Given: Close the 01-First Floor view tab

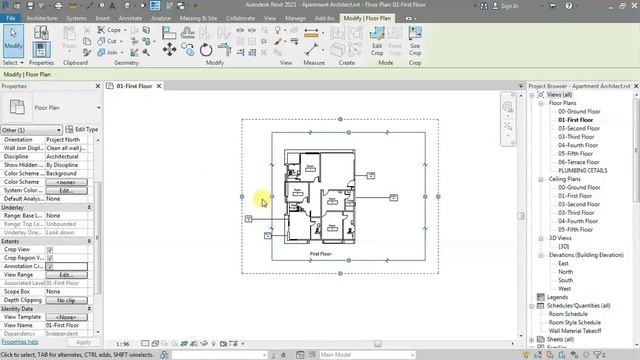Looking at the screenshot, I should pyautogui.click(x=159, y=86).
